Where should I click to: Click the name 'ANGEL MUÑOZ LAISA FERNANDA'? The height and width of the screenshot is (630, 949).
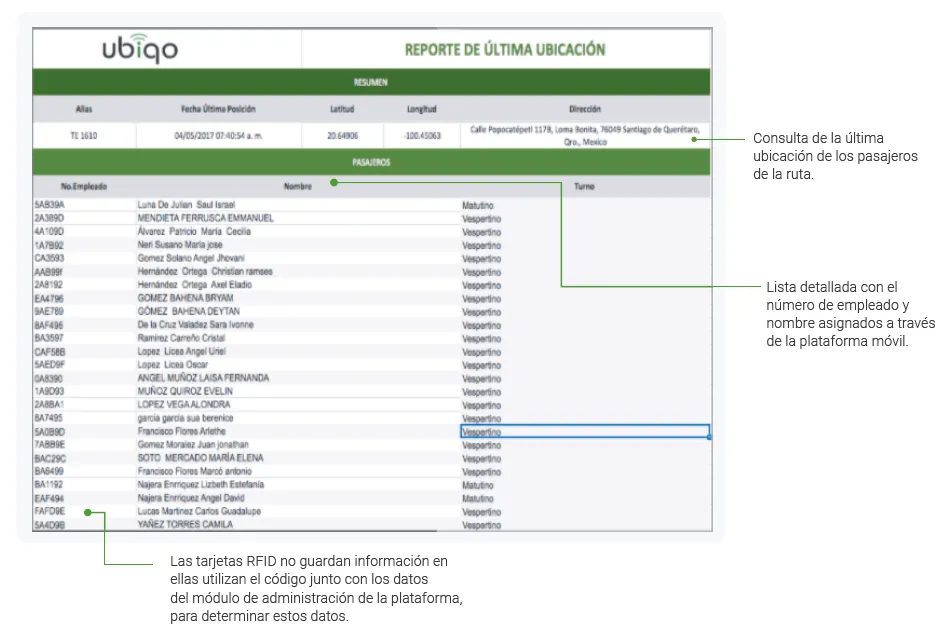tap(203, 378)
